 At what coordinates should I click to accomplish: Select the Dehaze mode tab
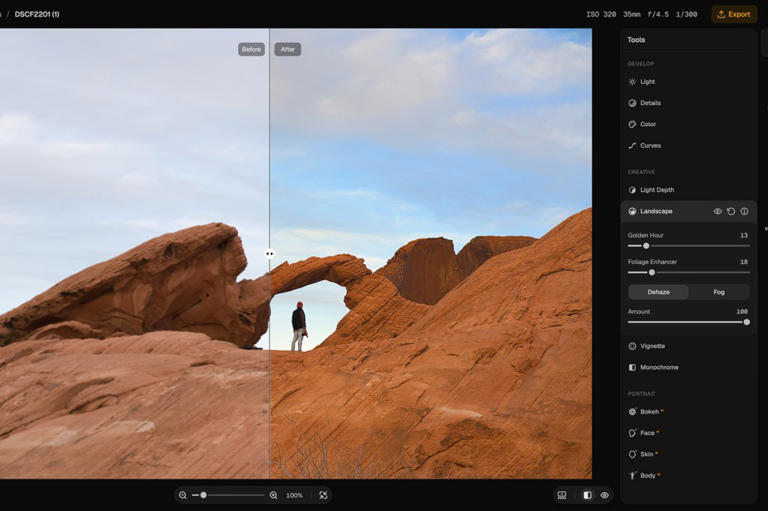(658, 292)
